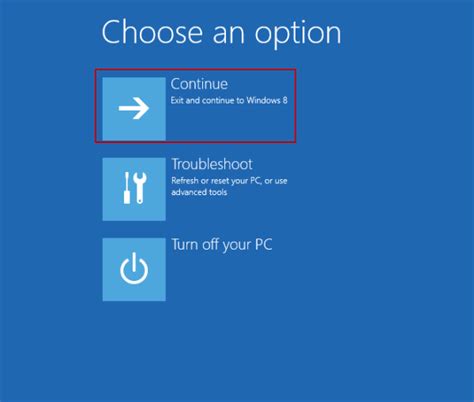Select Turn off your PC text
Screen dimensions: 474x402
[x=222, y=245]
